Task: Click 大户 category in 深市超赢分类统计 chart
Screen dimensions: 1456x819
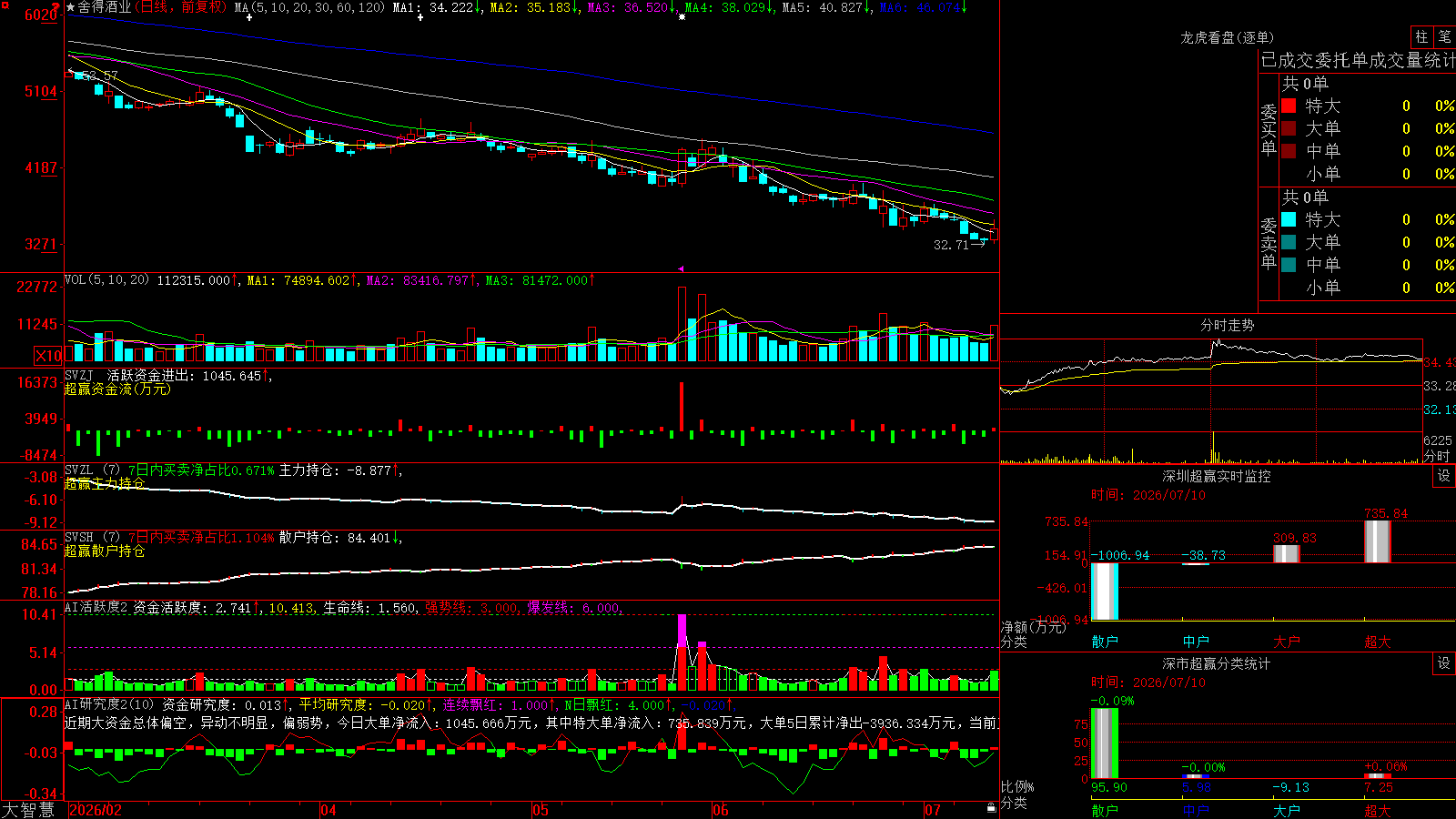Action: click(1287, 811)
